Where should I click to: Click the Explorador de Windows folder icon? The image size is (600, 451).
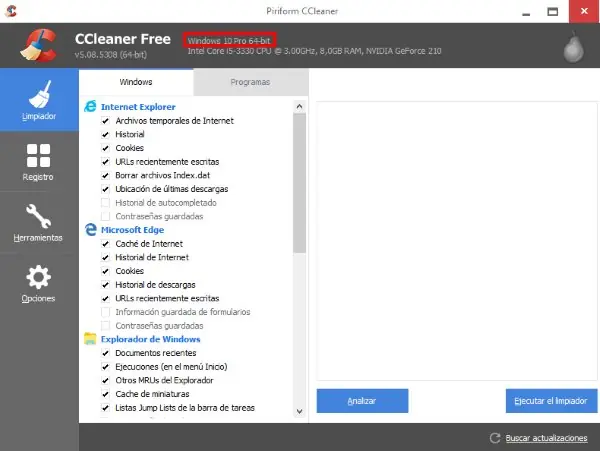90,339
